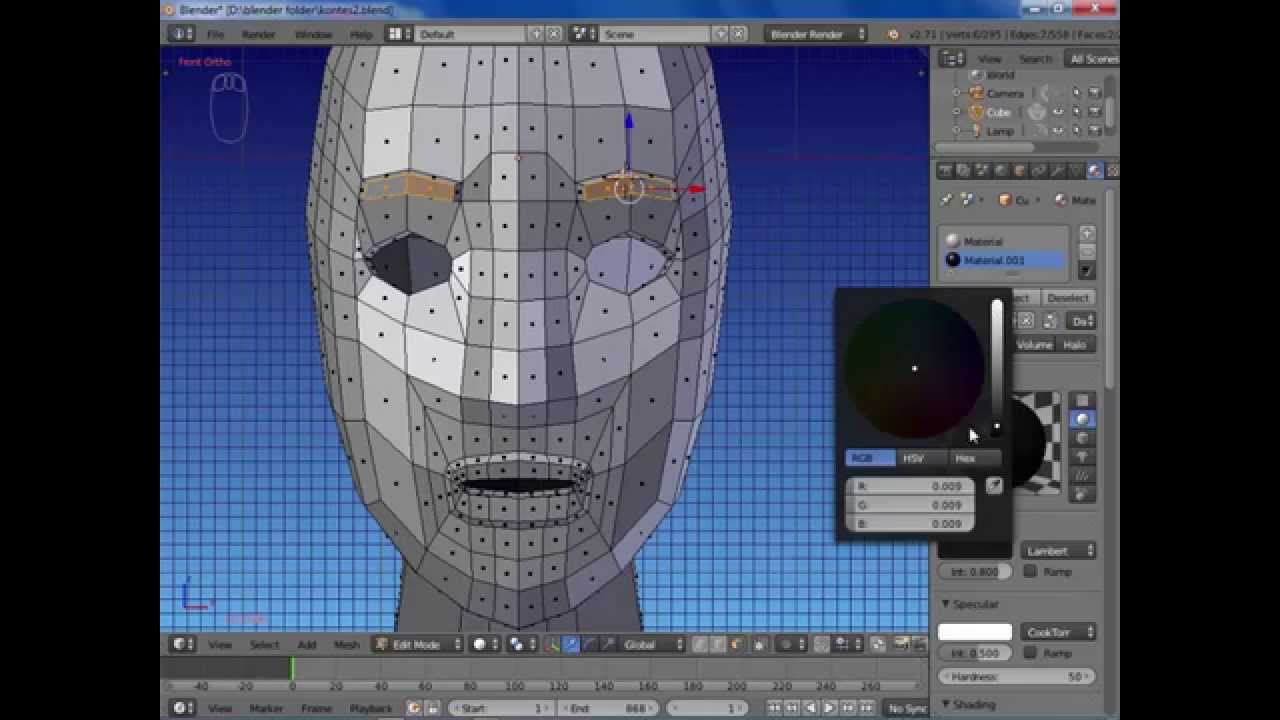Image resolution: width=1280 pixels, height=720 pixels.
Task: Toggle visibility eye of the Lamp object
Action: pyautogui.click(x=1058, y=131)
